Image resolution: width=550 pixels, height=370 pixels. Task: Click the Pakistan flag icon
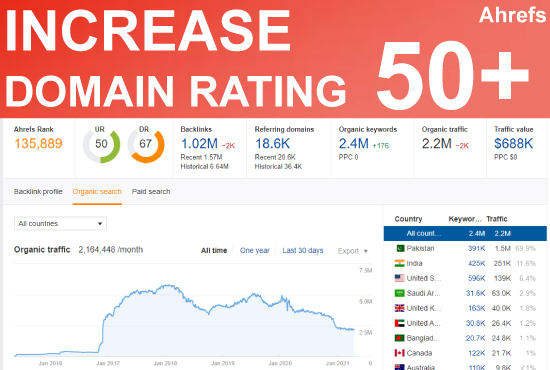(x=400, y=248)
